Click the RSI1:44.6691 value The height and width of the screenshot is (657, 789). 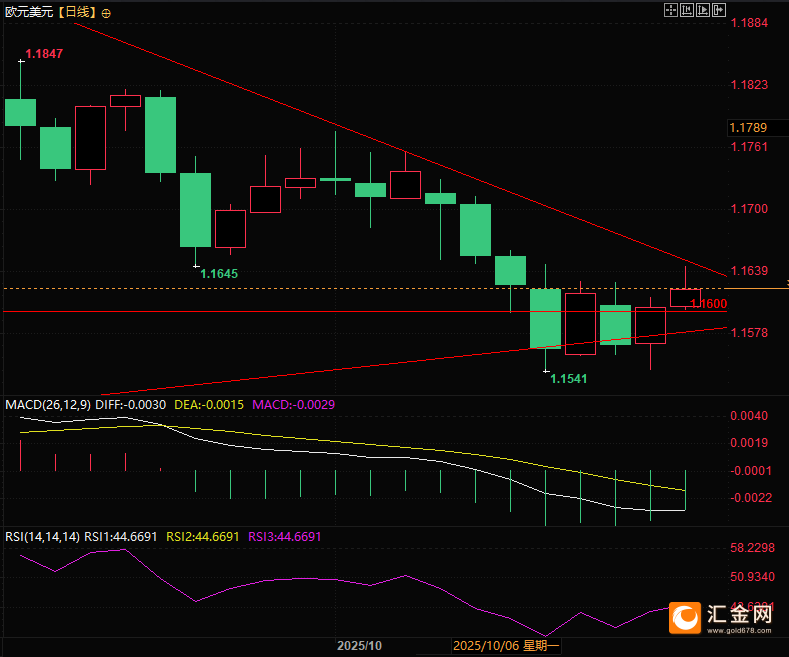tap(121, 537)
